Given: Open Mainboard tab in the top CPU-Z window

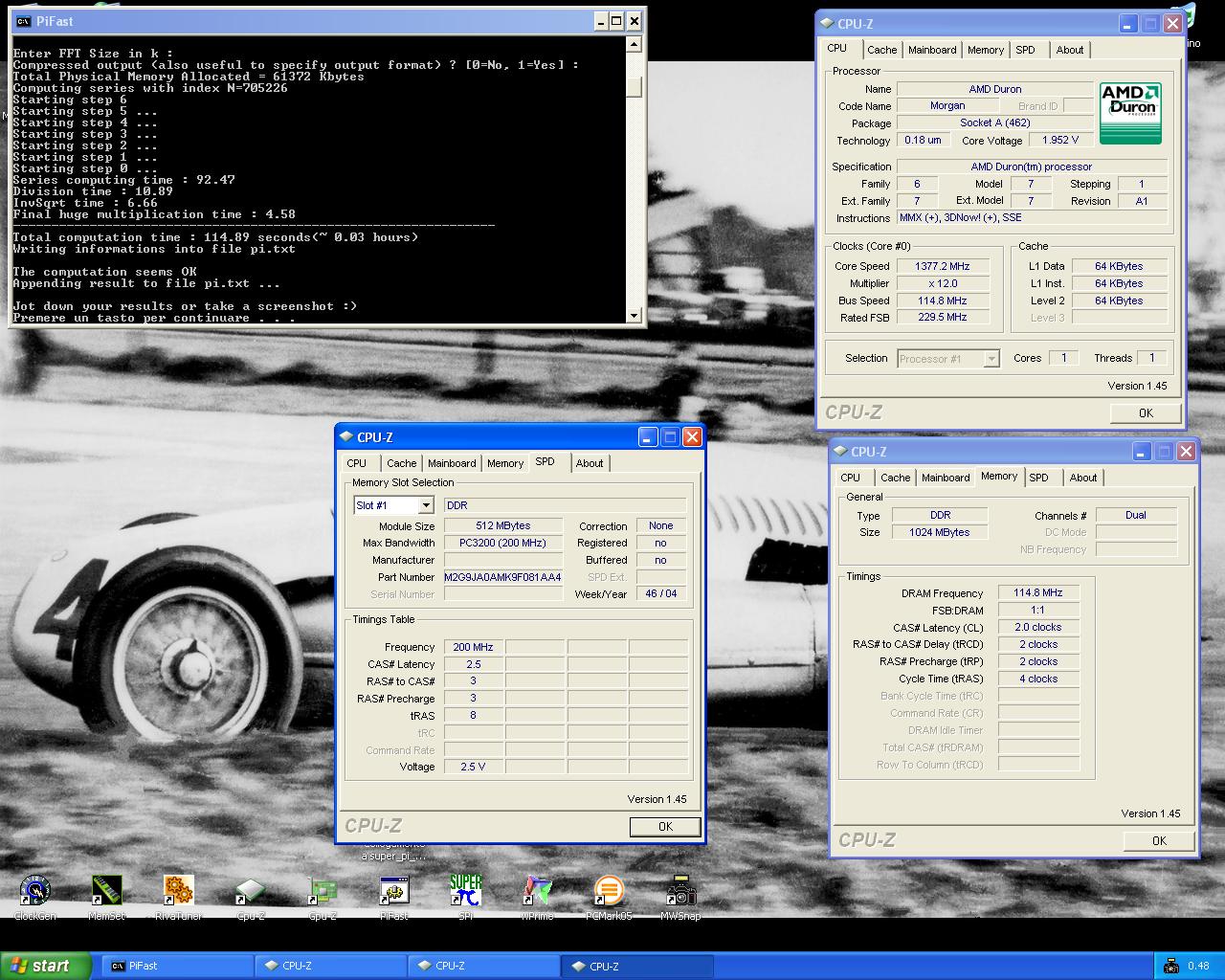Looking at the screenshot, I should 932,50.
